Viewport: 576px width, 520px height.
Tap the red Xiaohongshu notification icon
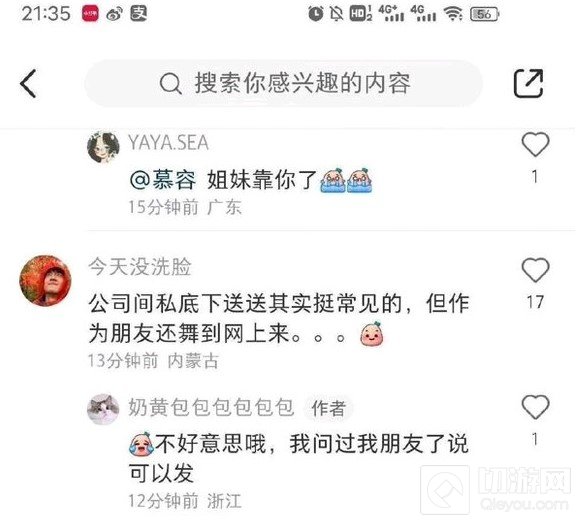pos(90,14)
